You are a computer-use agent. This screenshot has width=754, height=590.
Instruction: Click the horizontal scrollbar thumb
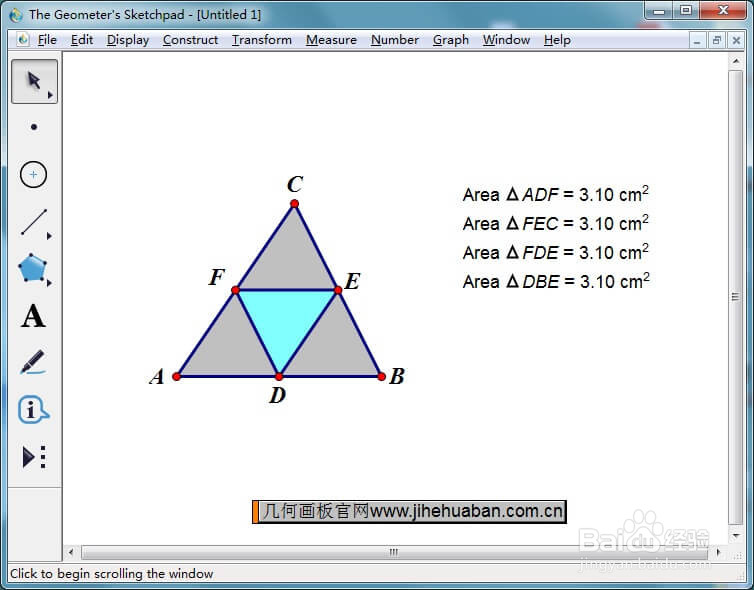click(394, 552)
